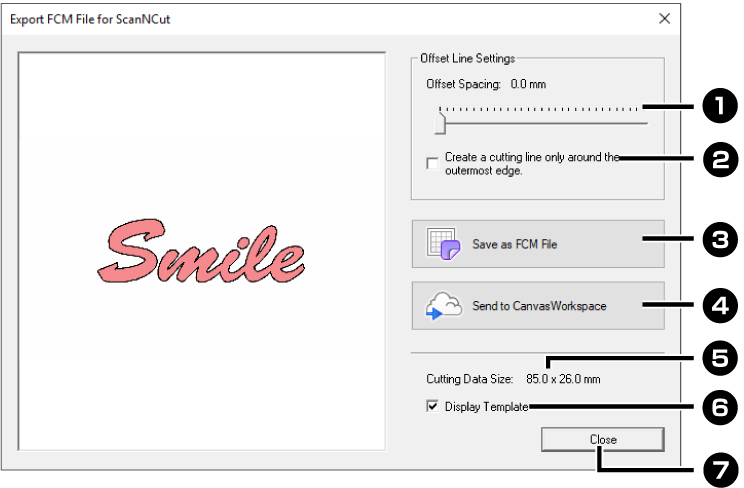Image resolution: width=744 pixels, height=488 pixels.
Task: Click the grid icon on Save as FCM File
Action: click(441, 245)
